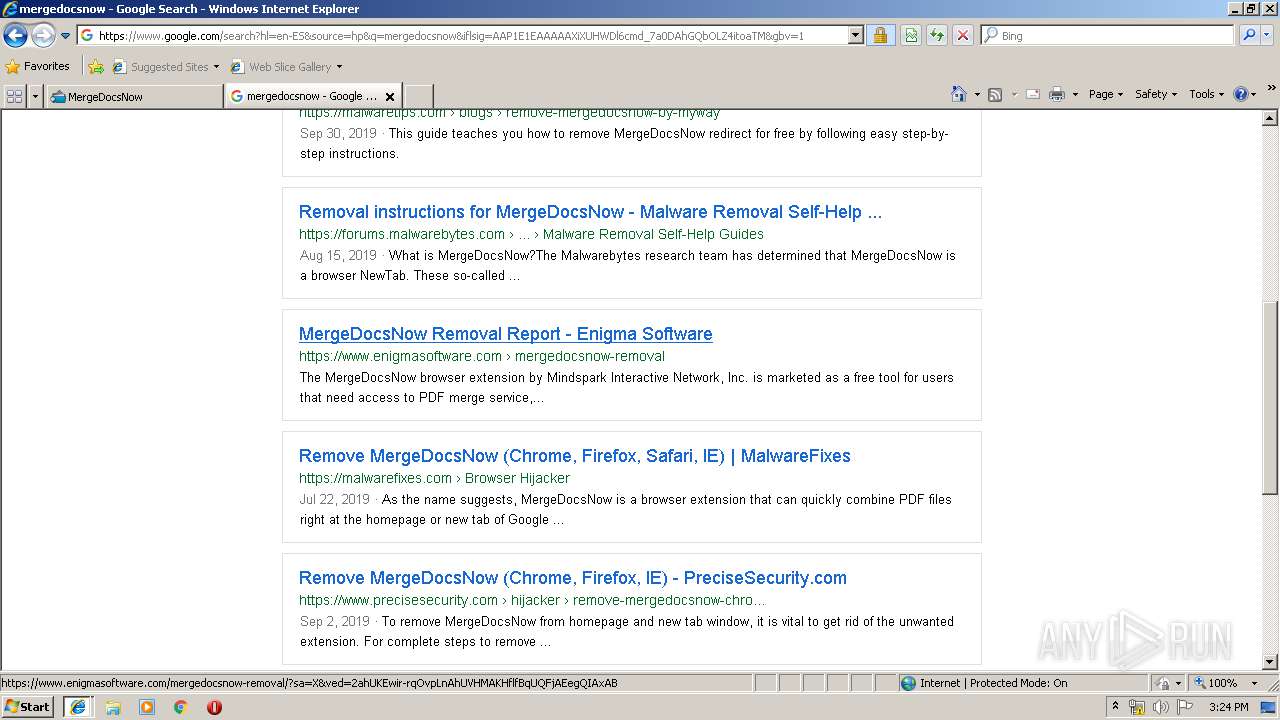
Task: Click the Forward navigation arrow
Action: click(43, 36)
